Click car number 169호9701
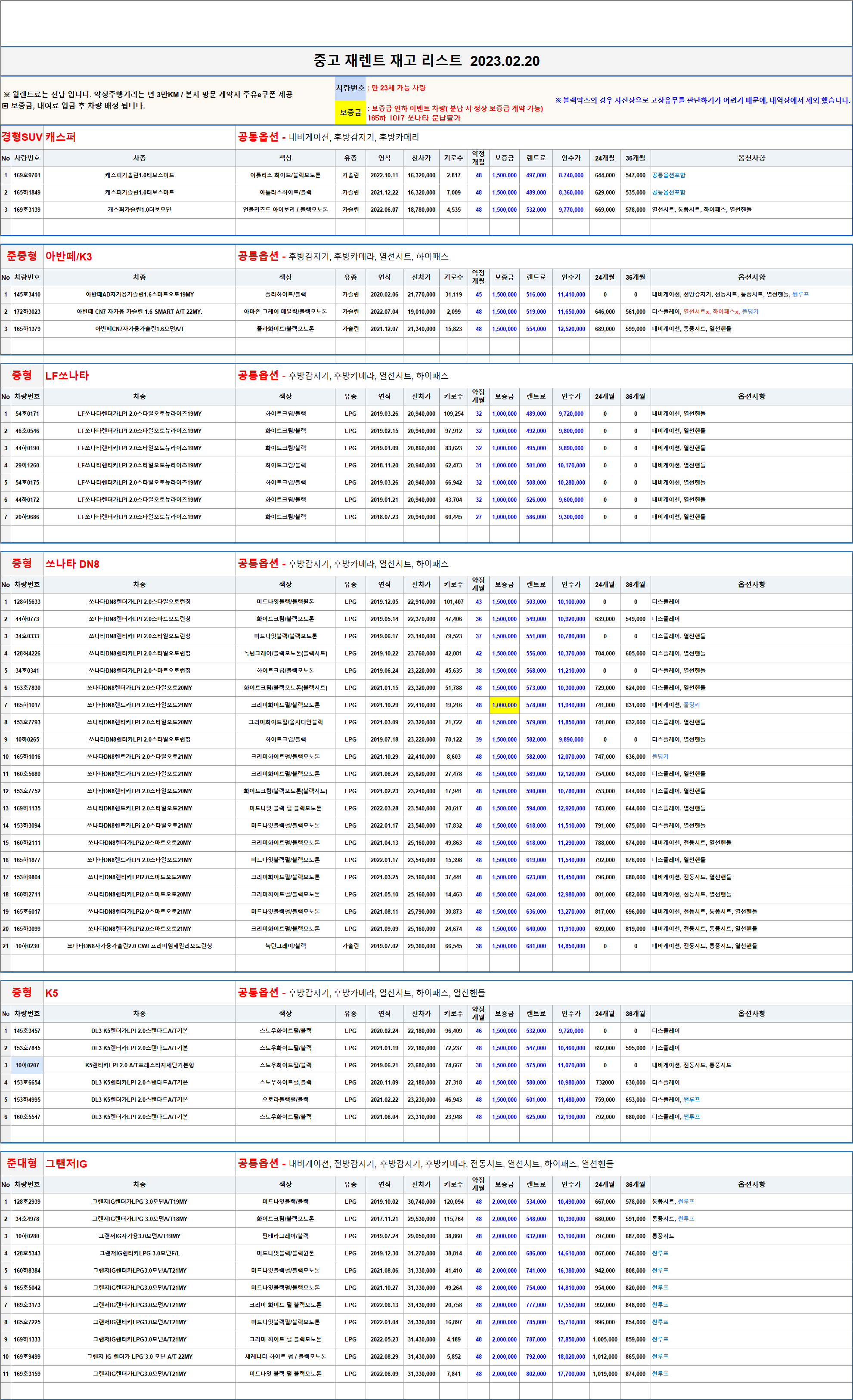Viewport: 853px width, 1400px height. (27, 176)
